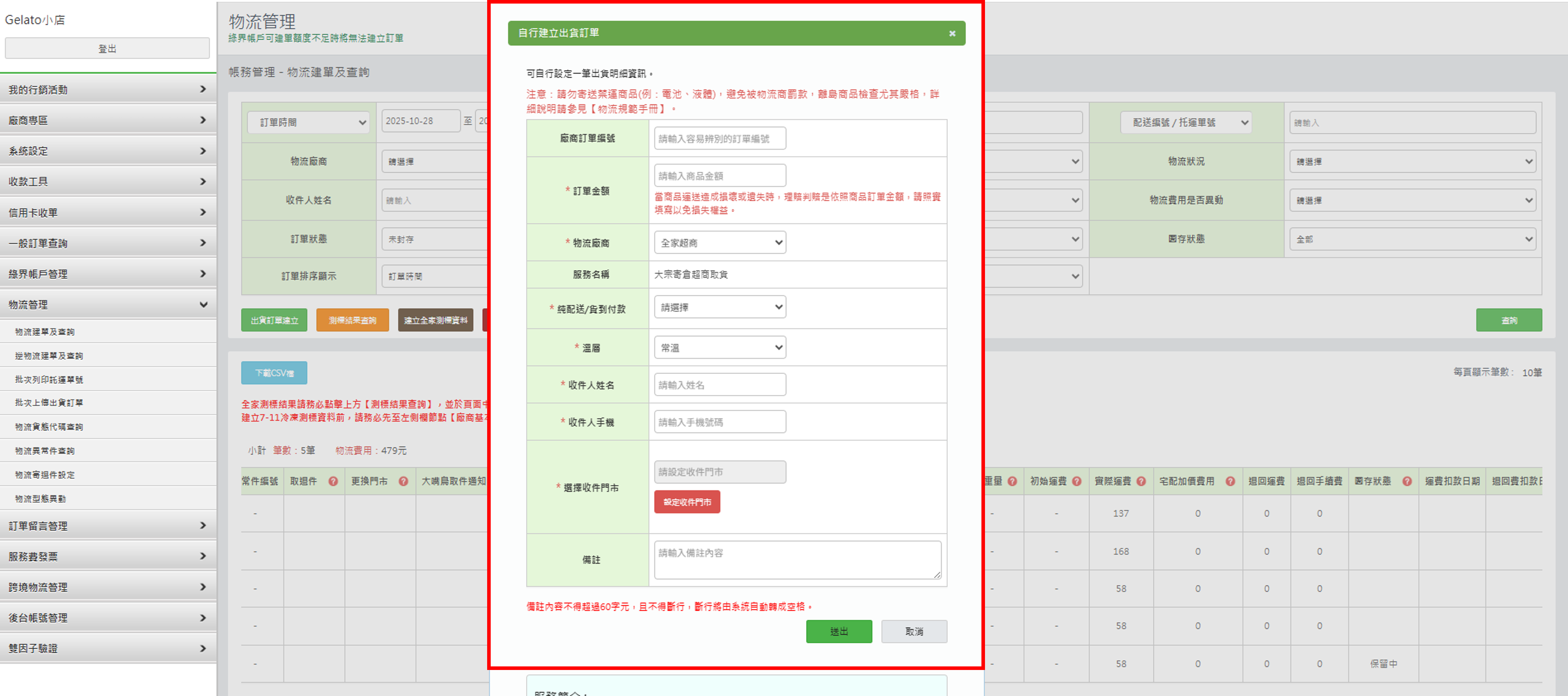Click the 取消 button
The height and width of the screenshot is (696, 1568).
coord(914,631)
